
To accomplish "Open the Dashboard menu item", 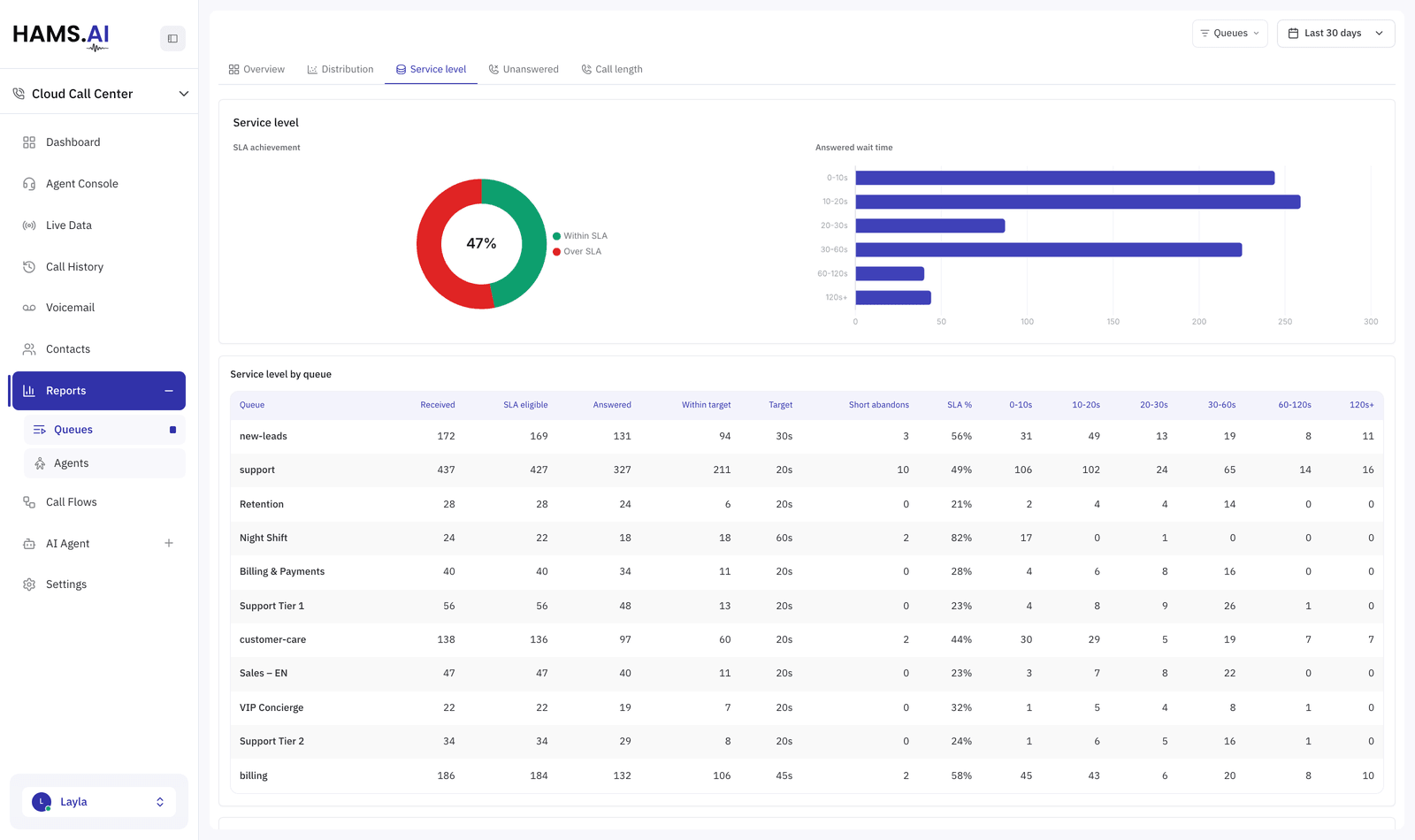I will (99, 142).
